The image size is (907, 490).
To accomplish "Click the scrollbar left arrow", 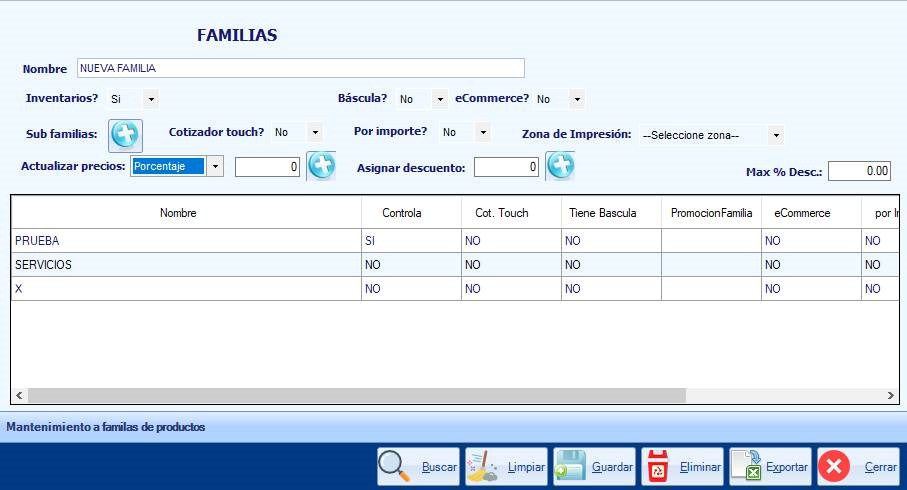I will (x=19, y=396).
